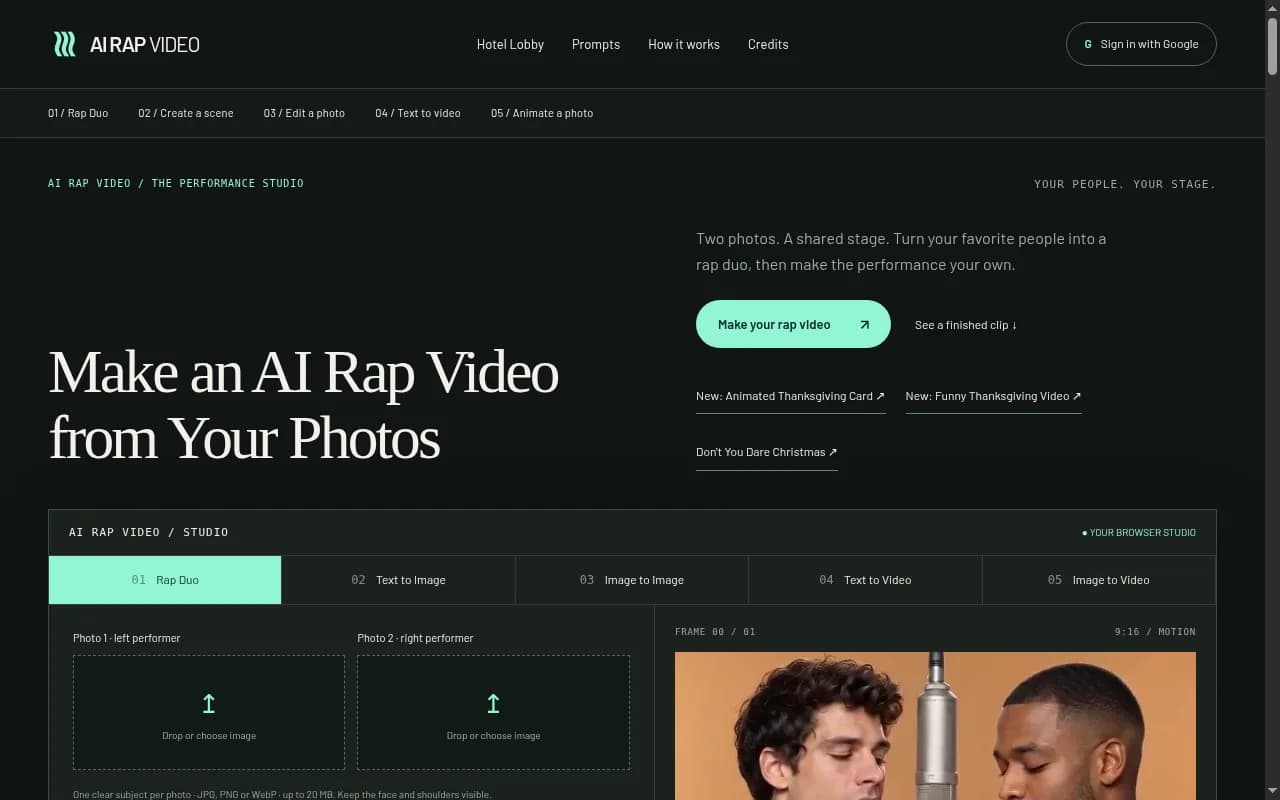1280x800 pixels.
Task: Click arrow icon inside Make your rap video
Action: tap(865, 325)
